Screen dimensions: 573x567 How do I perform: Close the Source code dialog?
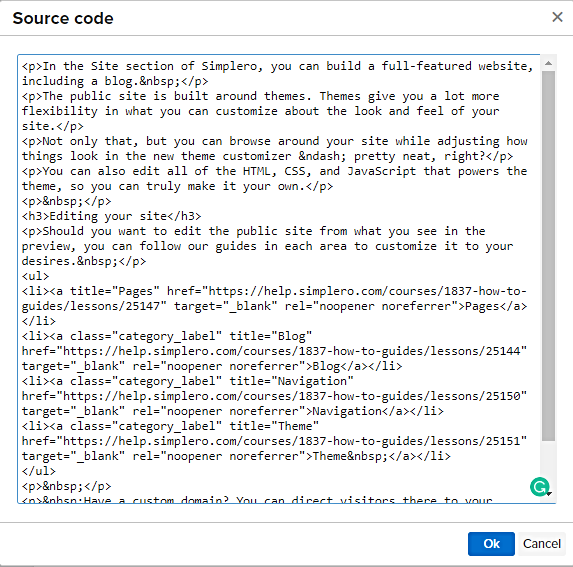click(557, 17)
